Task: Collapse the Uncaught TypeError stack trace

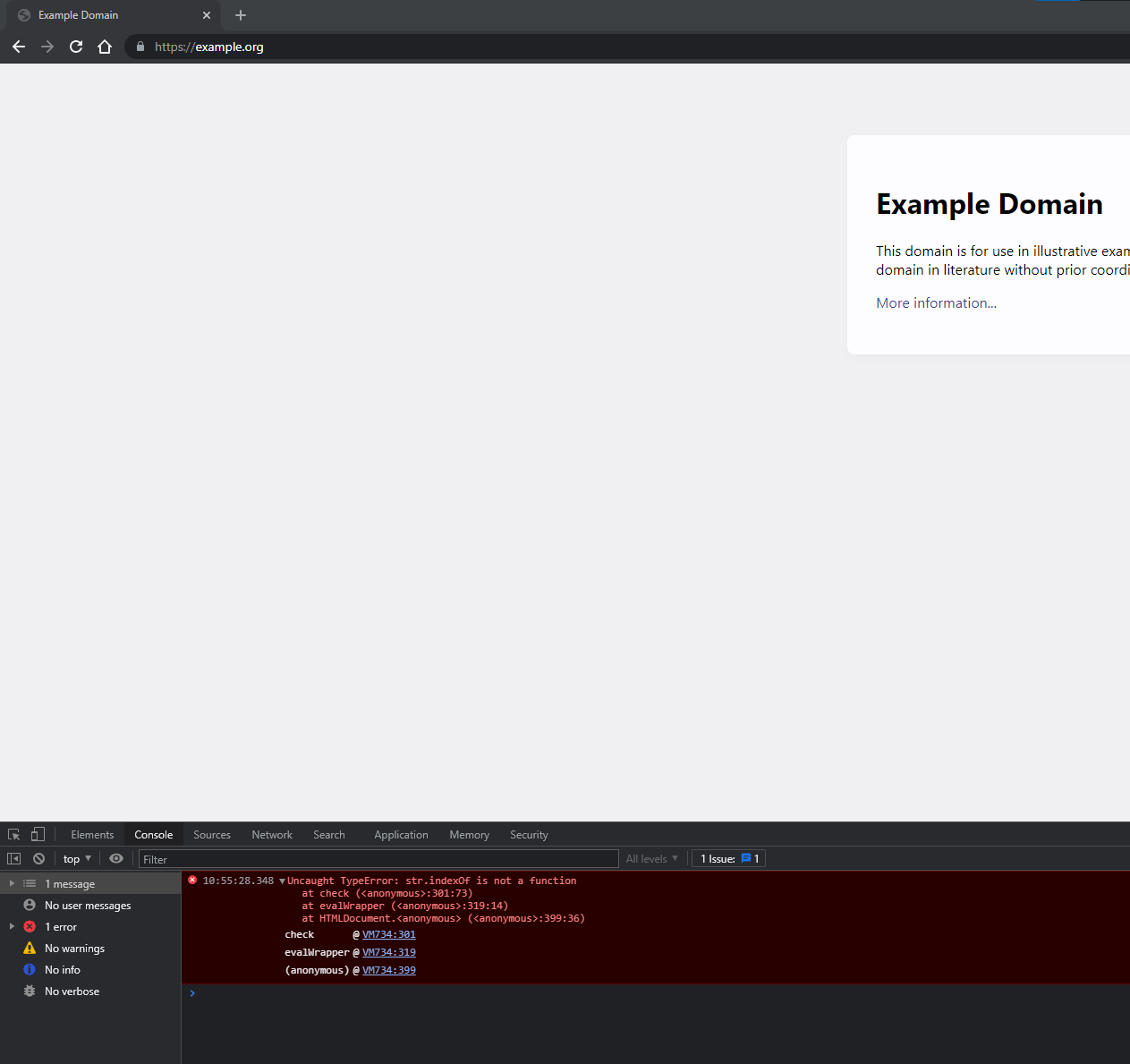Action: (282, 881)
